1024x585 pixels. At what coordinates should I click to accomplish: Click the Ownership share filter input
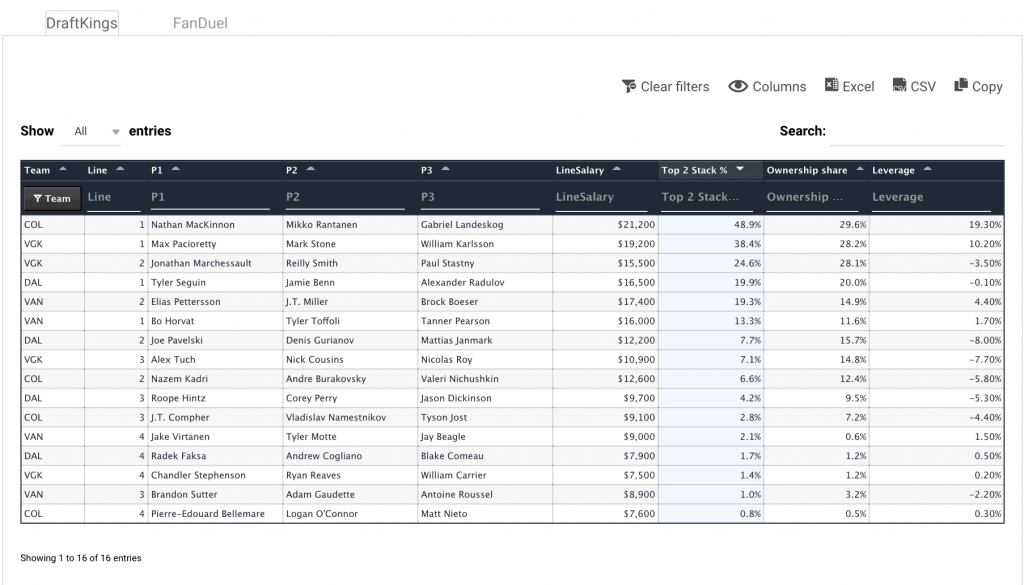(812, 198)
